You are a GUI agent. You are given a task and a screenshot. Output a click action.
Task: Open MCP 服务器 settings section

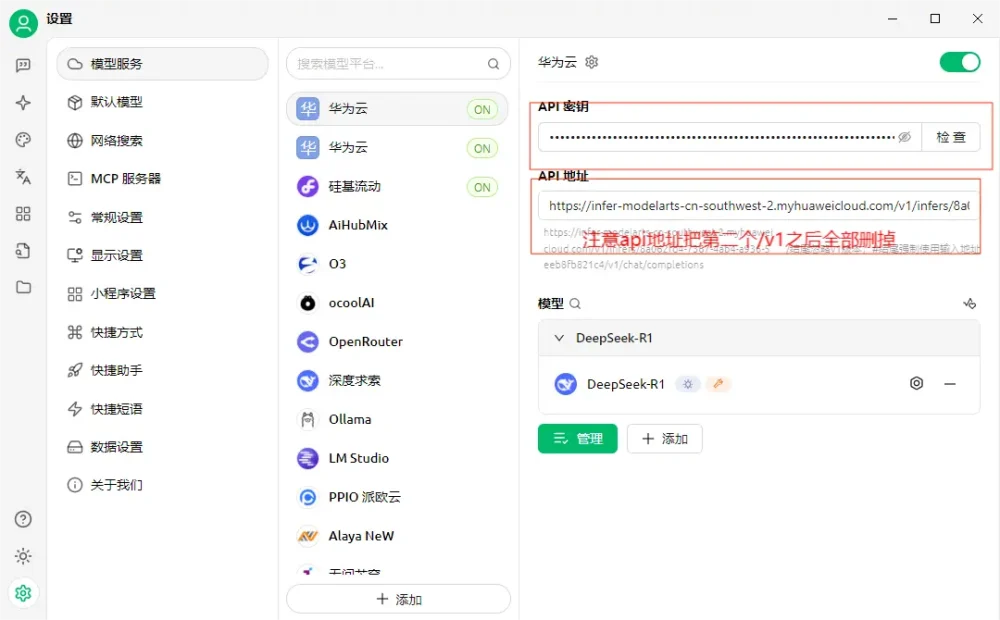163,179
